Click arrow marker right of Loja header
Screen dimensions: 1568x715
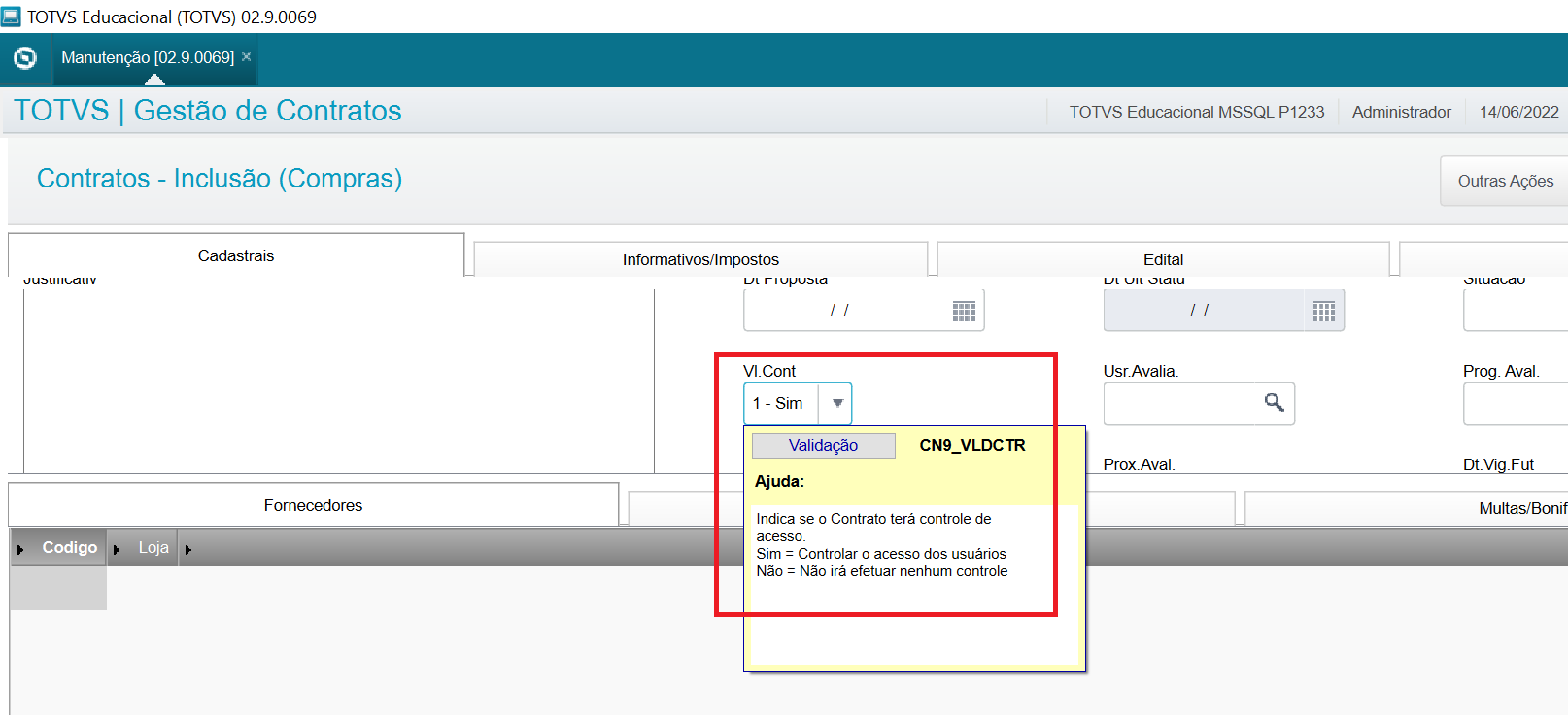point(187,550)
